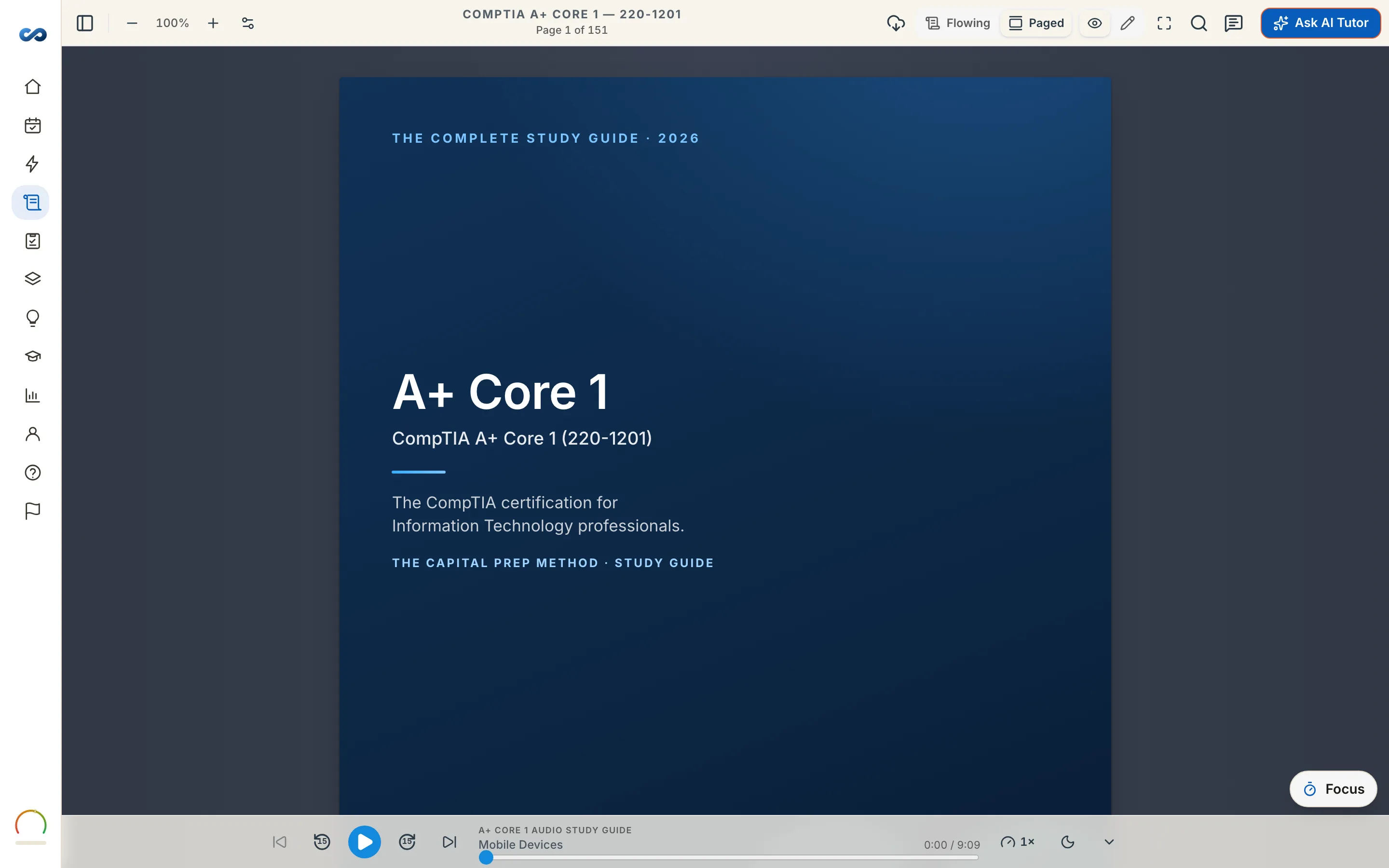Screen dimensions: 1389x868
Task: Click the Mobile Devices track title
Action: tap(520, 845)
